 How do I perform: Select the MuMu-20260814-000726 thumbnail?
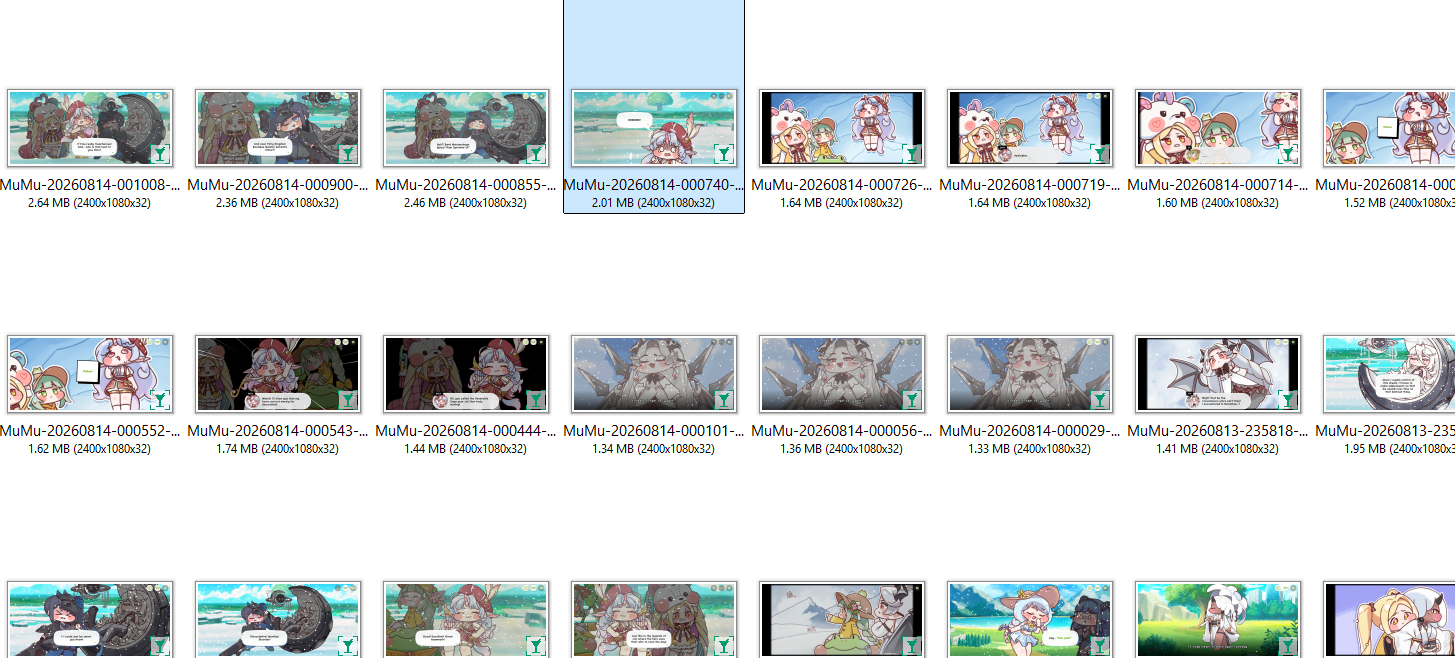coord(842,128)
